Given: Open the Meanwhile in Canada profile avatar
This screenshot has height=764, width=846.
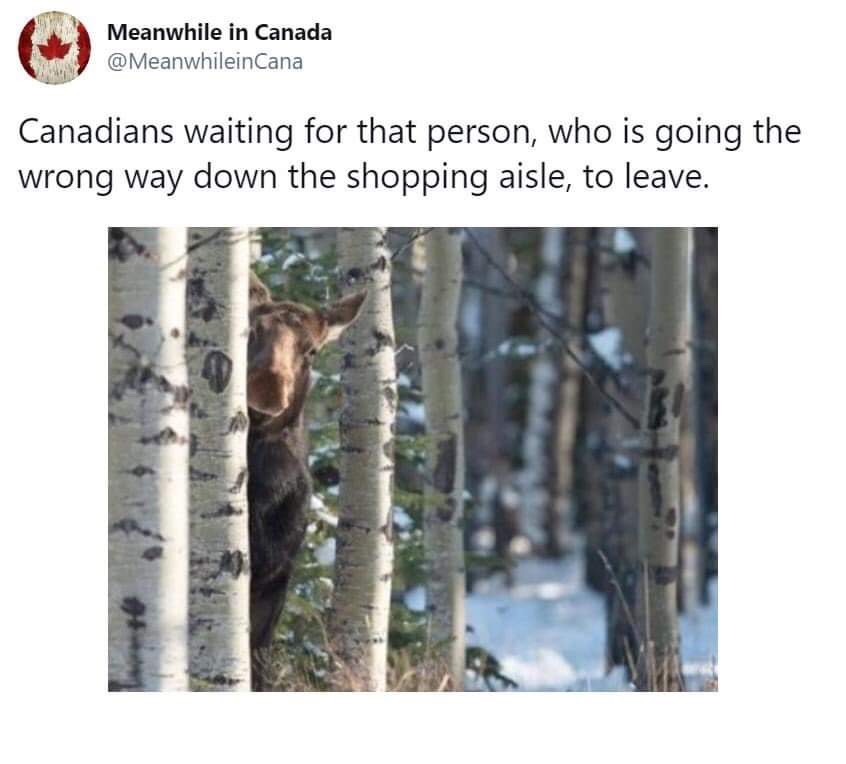Looking at the screenshot, I should 54,47.
